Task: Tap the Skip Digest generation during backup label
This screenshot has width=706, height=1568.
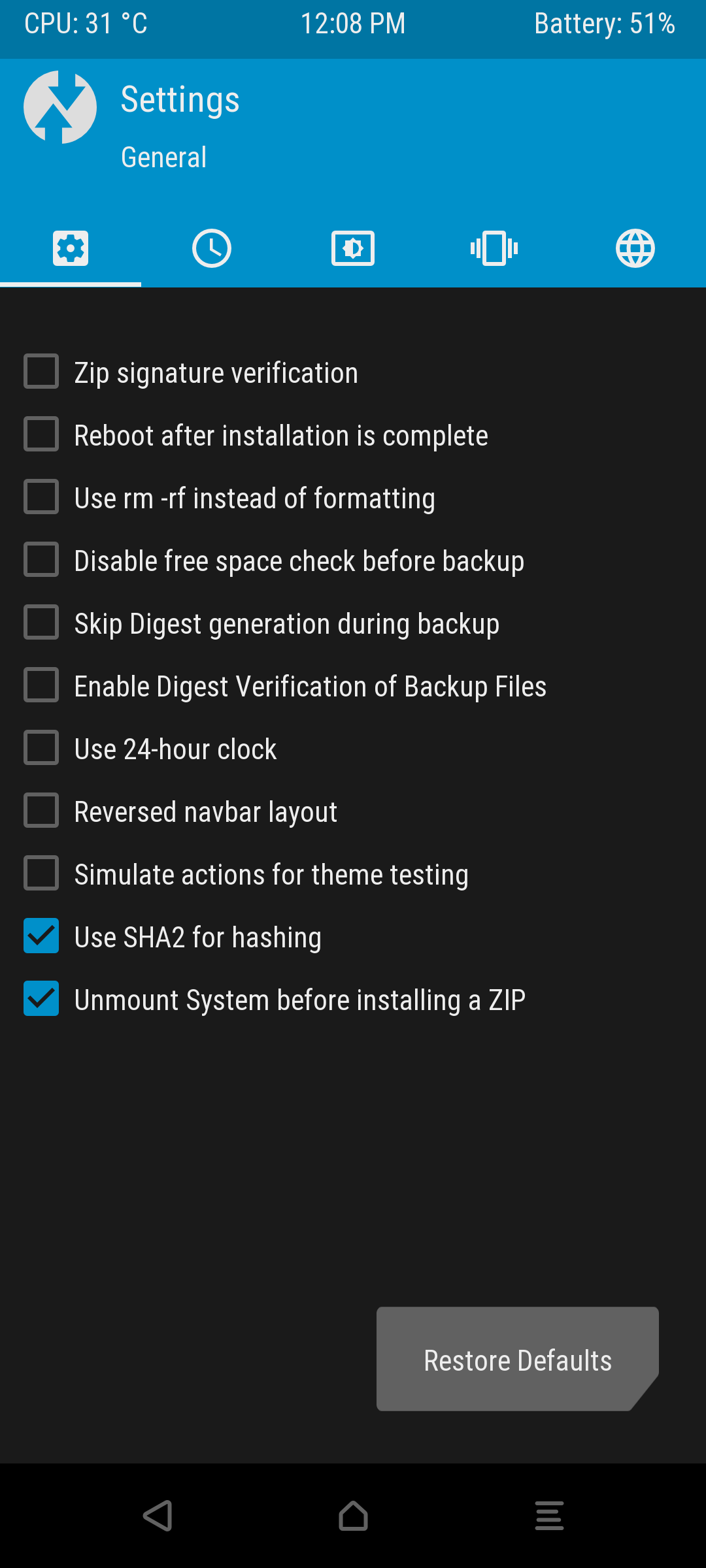Action: click(286, 624)
